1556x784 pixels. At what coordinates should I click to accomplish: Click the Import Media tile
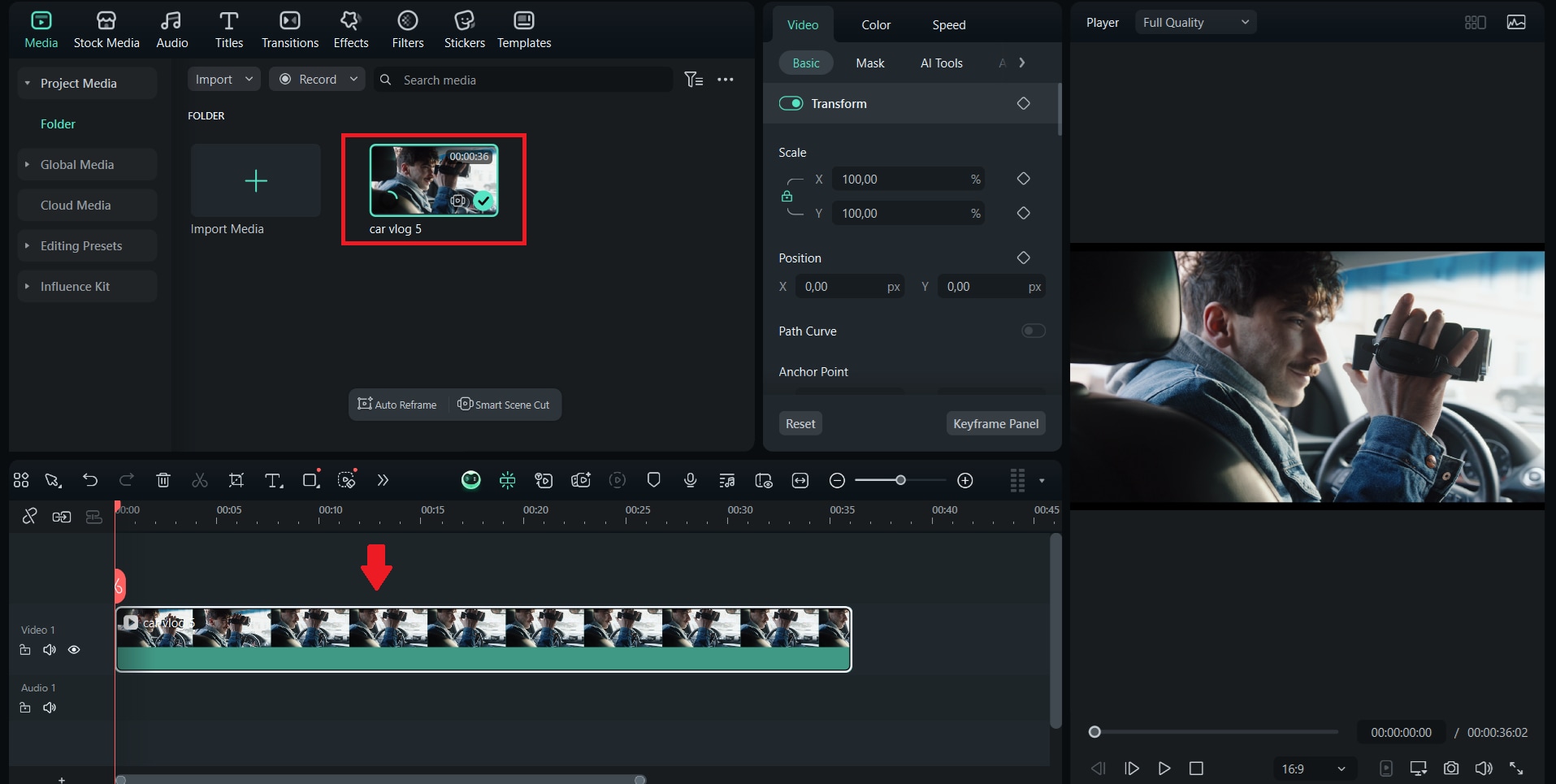tap(256, 180)
